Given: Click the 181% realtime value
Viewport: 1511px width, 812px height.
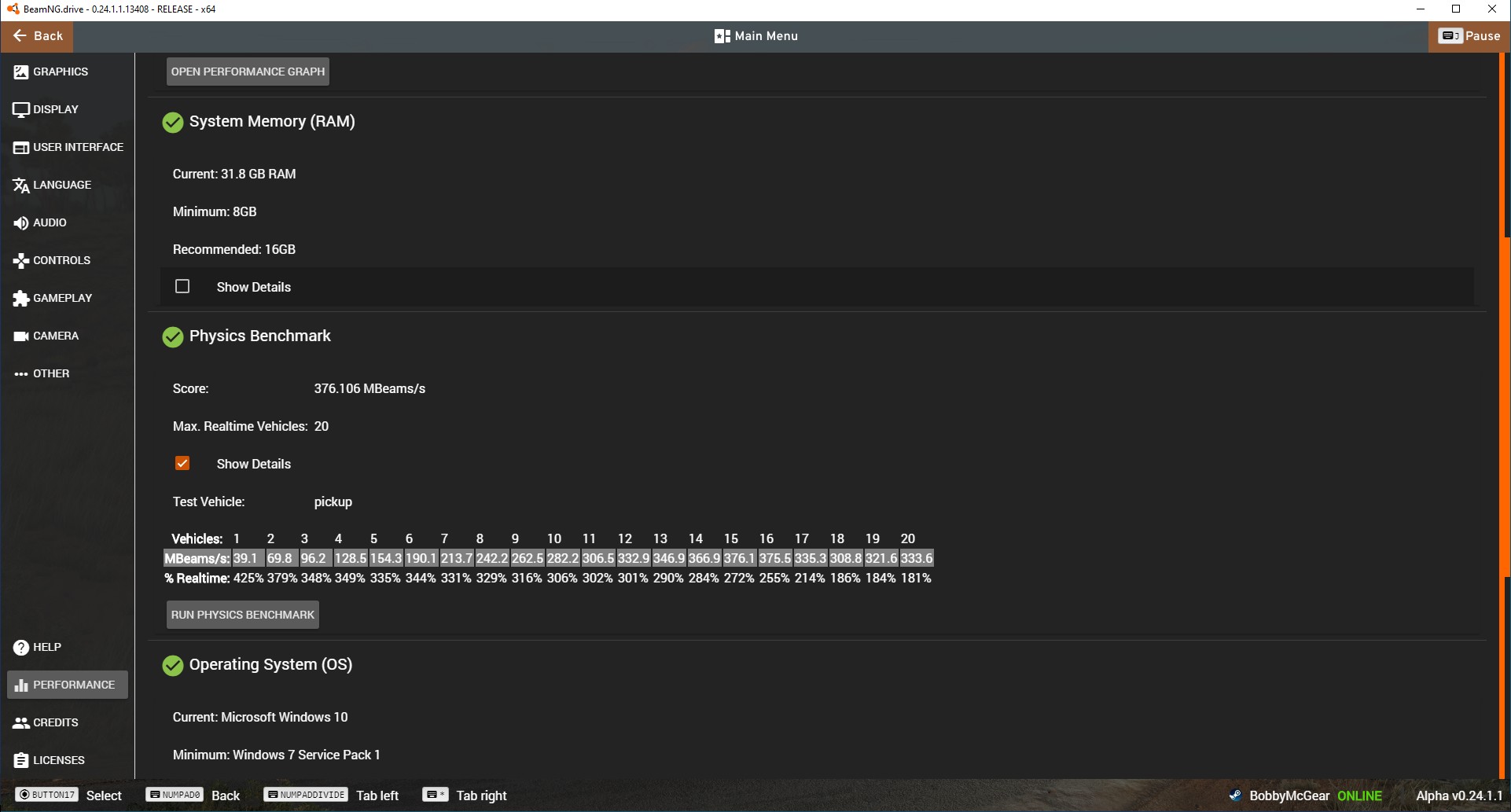Looking at the screenshot, I should click(x=916, y=579).
